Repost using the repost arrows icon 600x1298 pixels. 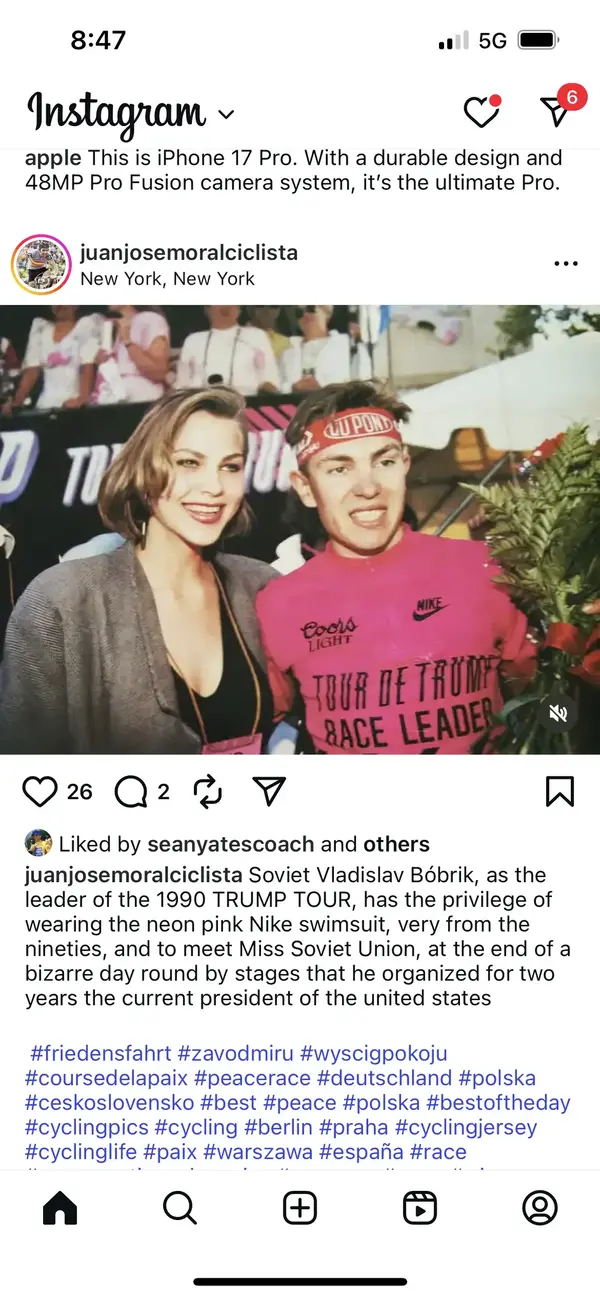coord(207,792)
